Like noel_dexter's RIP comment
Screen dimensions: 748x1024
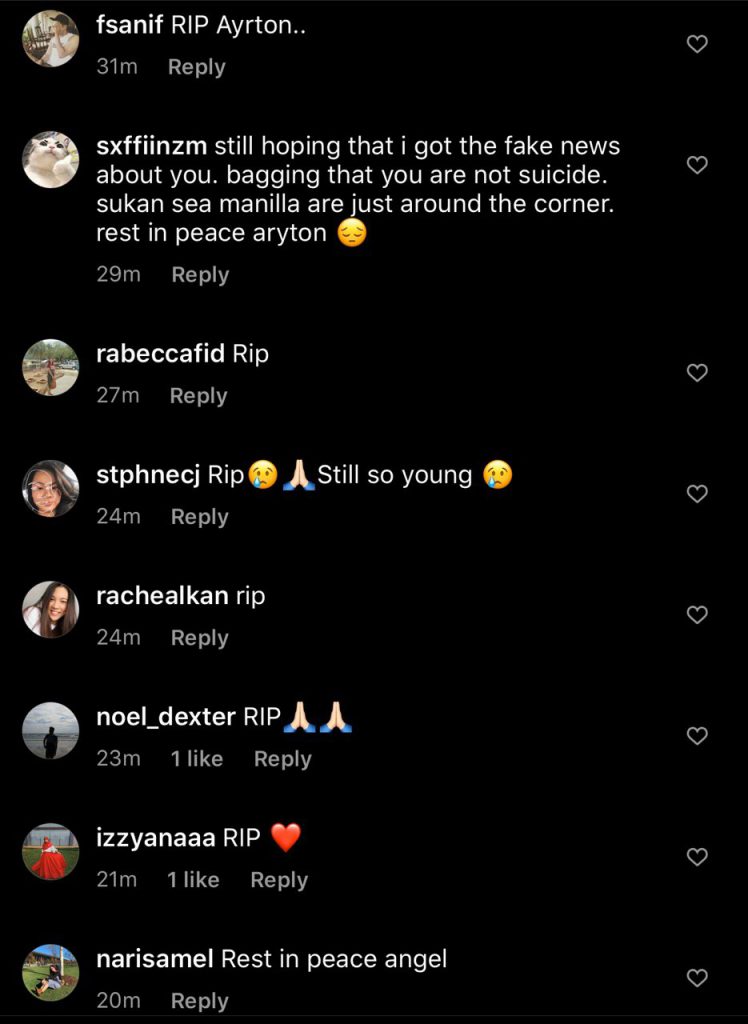tap(698, 736)
